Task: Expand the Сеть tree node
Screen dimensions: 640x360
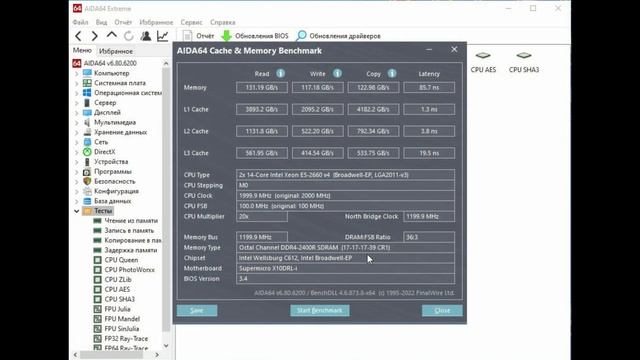Action: click(77, 142)
